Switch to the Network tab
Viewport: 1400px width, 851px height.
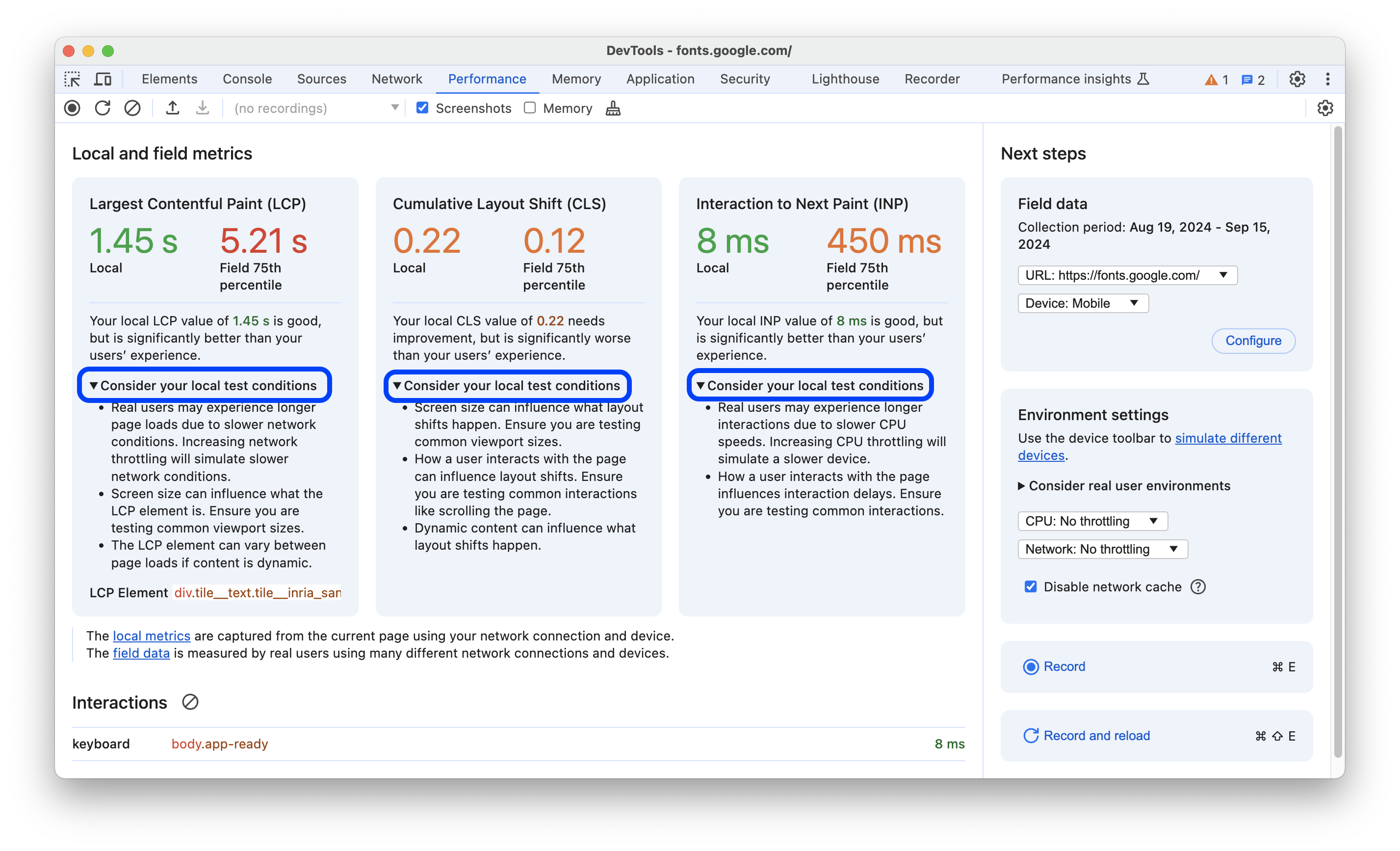pos(397,78)
